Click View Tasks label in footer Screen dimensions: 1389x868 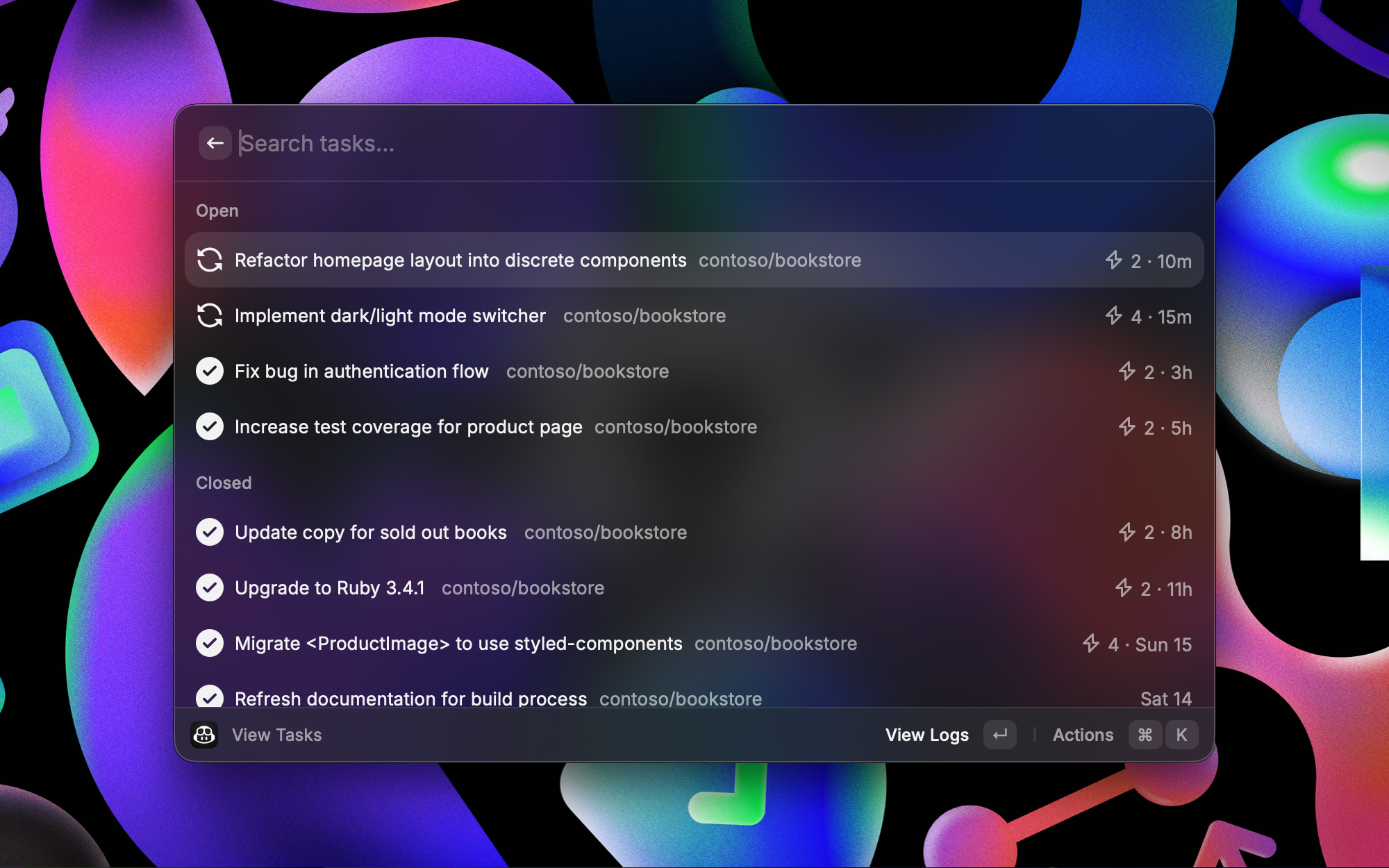(276, 735)
